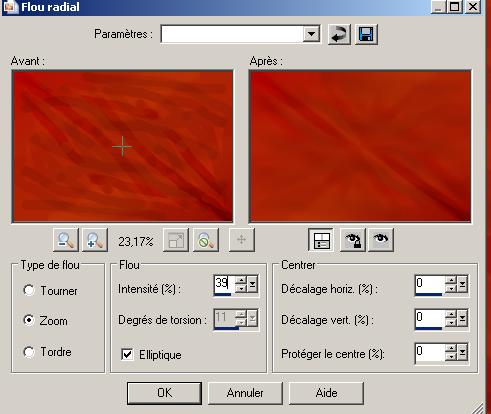This screenshot has width=491, height=414.
Task: Click the reset to default parameters icon
Action: 339,34
